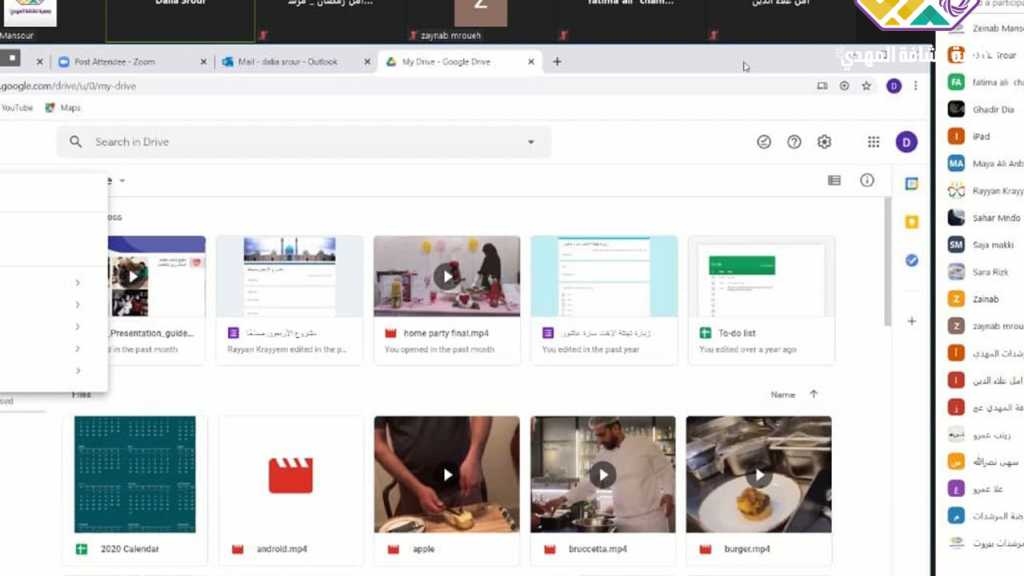
Task: Toggle bookmark star in the address bar
Action: (x=866, y=86)
